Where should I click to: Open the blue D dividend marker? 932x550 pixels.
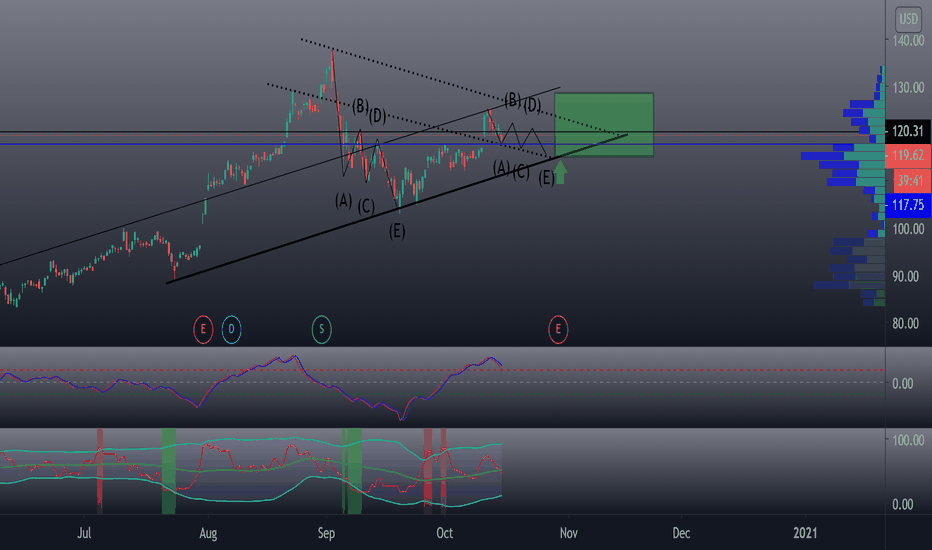pos(231,329)
